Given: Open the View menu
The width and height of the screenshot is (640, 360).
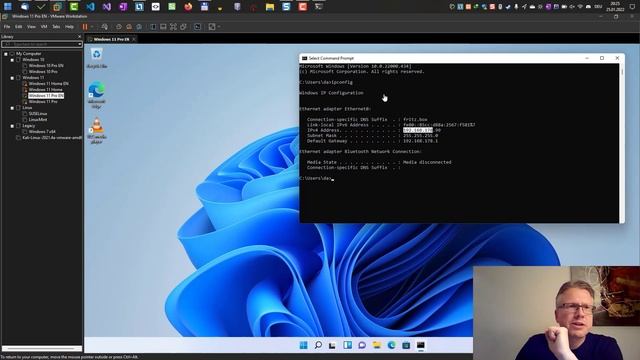Looking at the screenshot, I should point(31,27).
